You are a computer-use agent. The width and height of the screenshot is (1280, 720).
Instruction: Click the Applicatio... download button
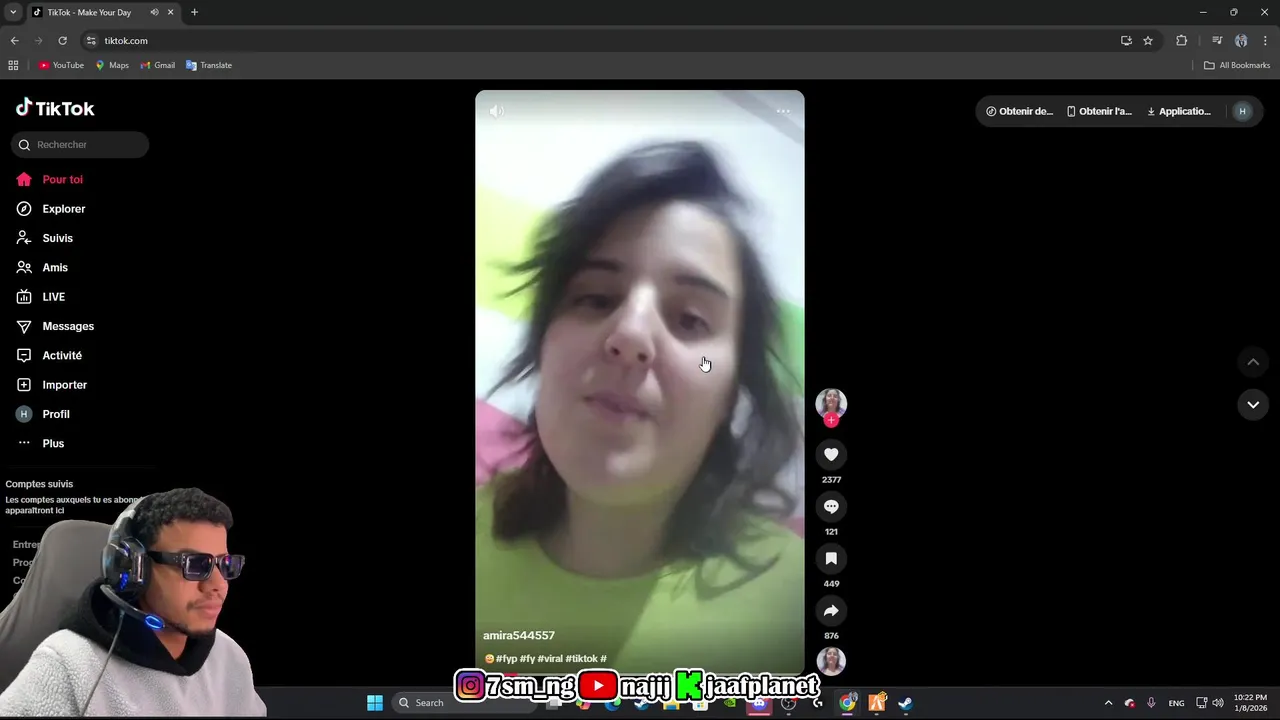[x=1179, y=111]
